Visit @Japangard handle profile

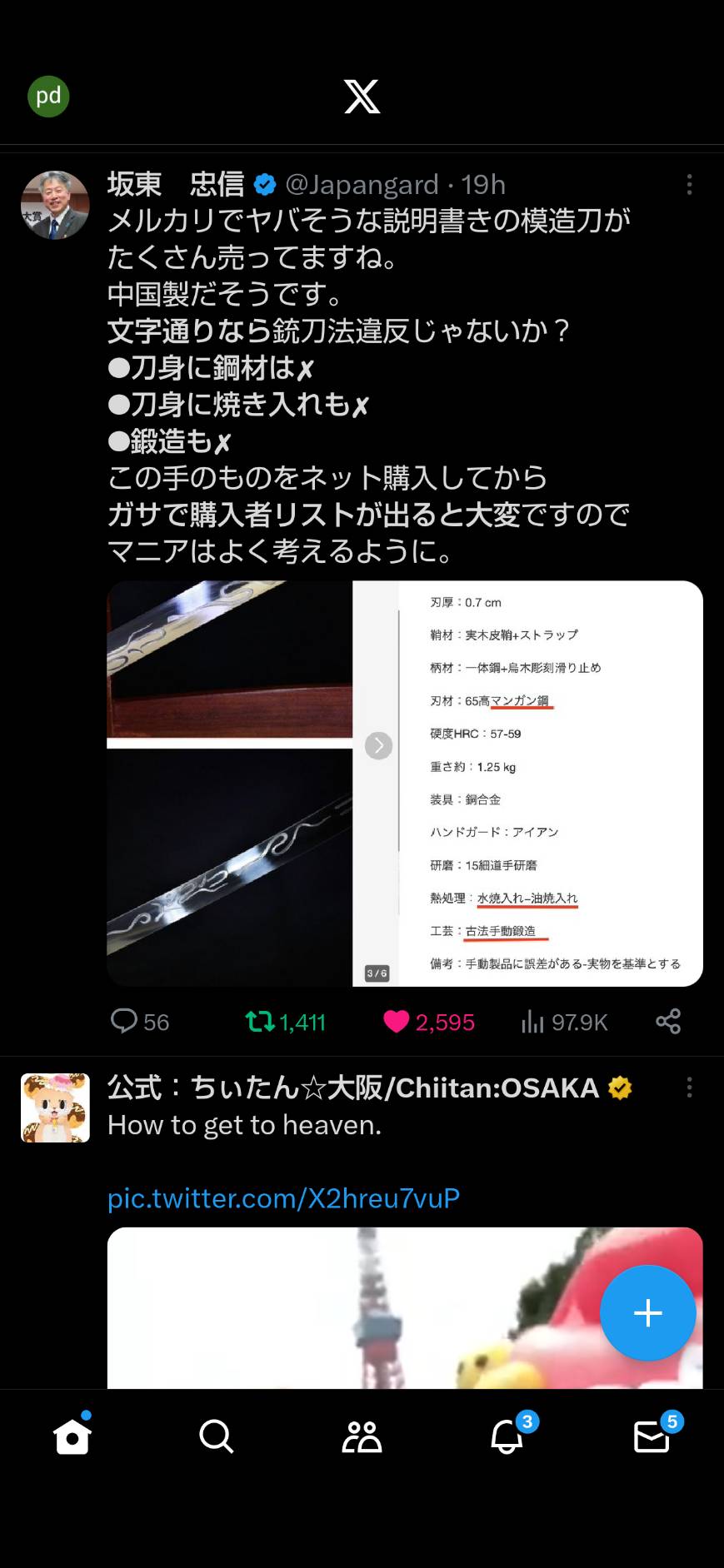362,185
